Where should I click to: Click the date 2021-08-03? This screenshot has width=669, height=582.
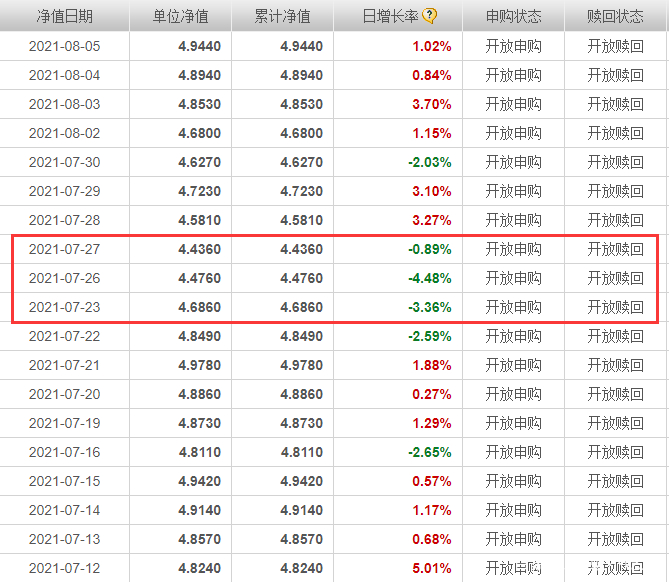click(64, 104)
